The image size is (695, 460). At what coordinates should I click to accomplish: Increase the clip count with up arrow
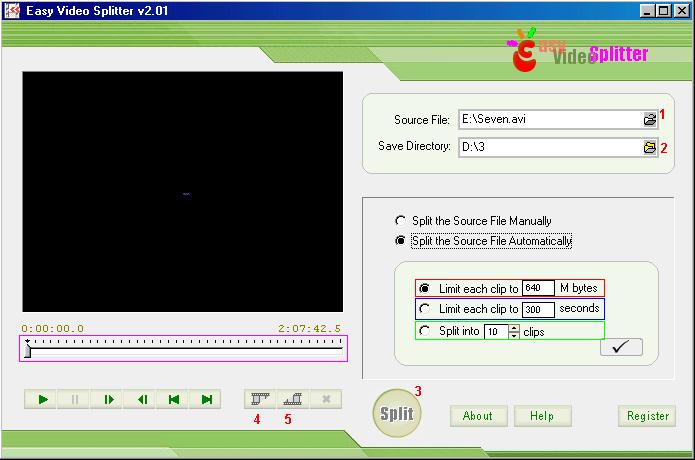pyautogui.click(x=514, y=327)
